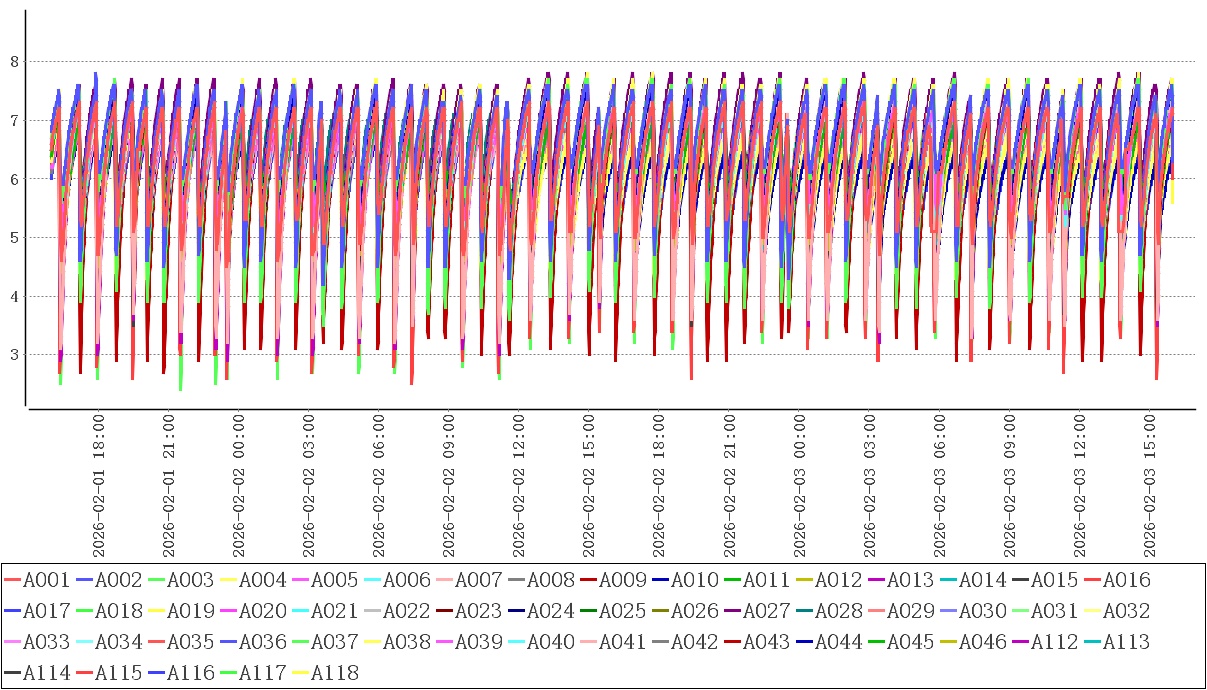1207x690 pixels.
Task: Click the y-axis value 8 label
Action: pyautogui.click(x=14, y=62)
